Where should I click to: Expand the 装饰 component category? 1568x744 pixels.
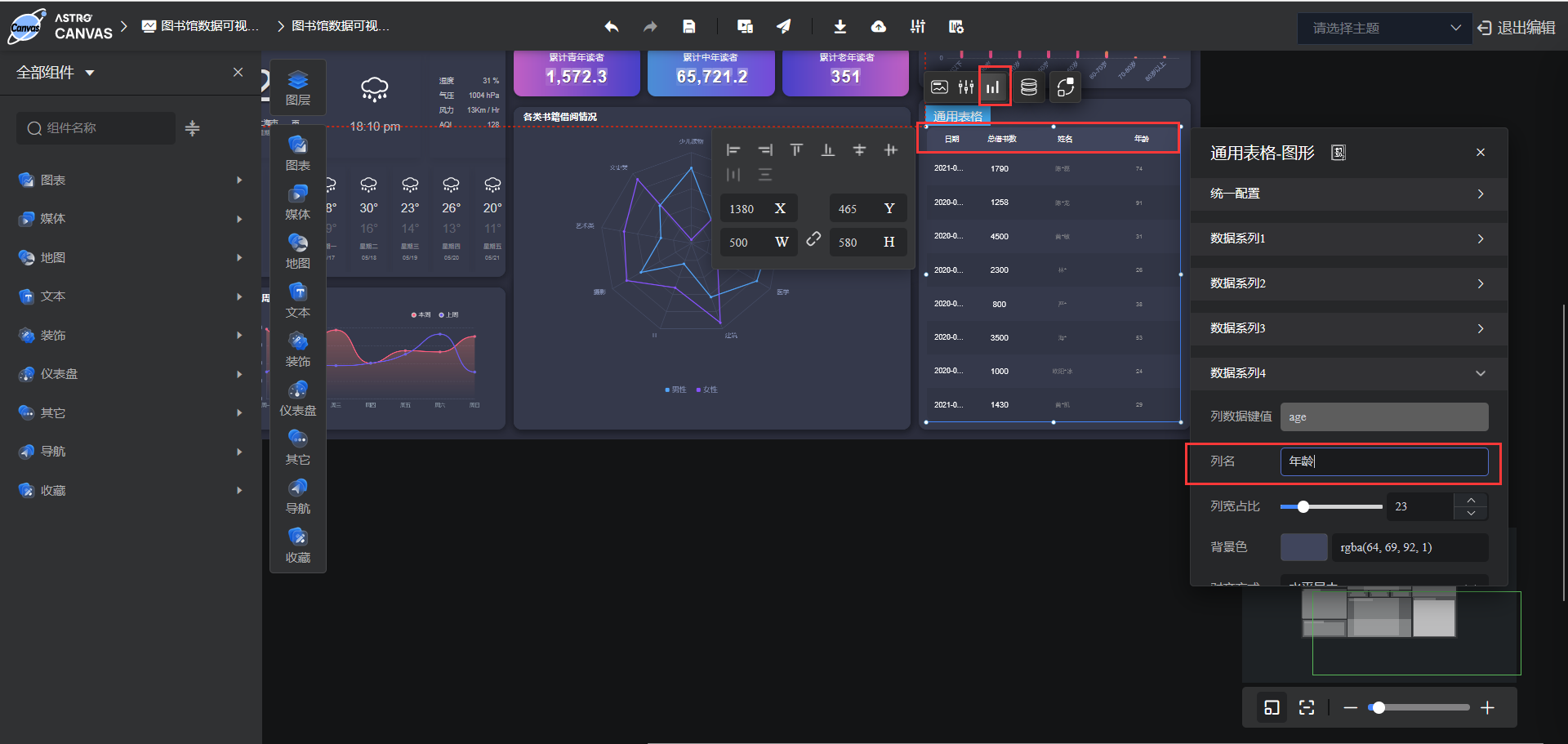click(x=131, y=335)
